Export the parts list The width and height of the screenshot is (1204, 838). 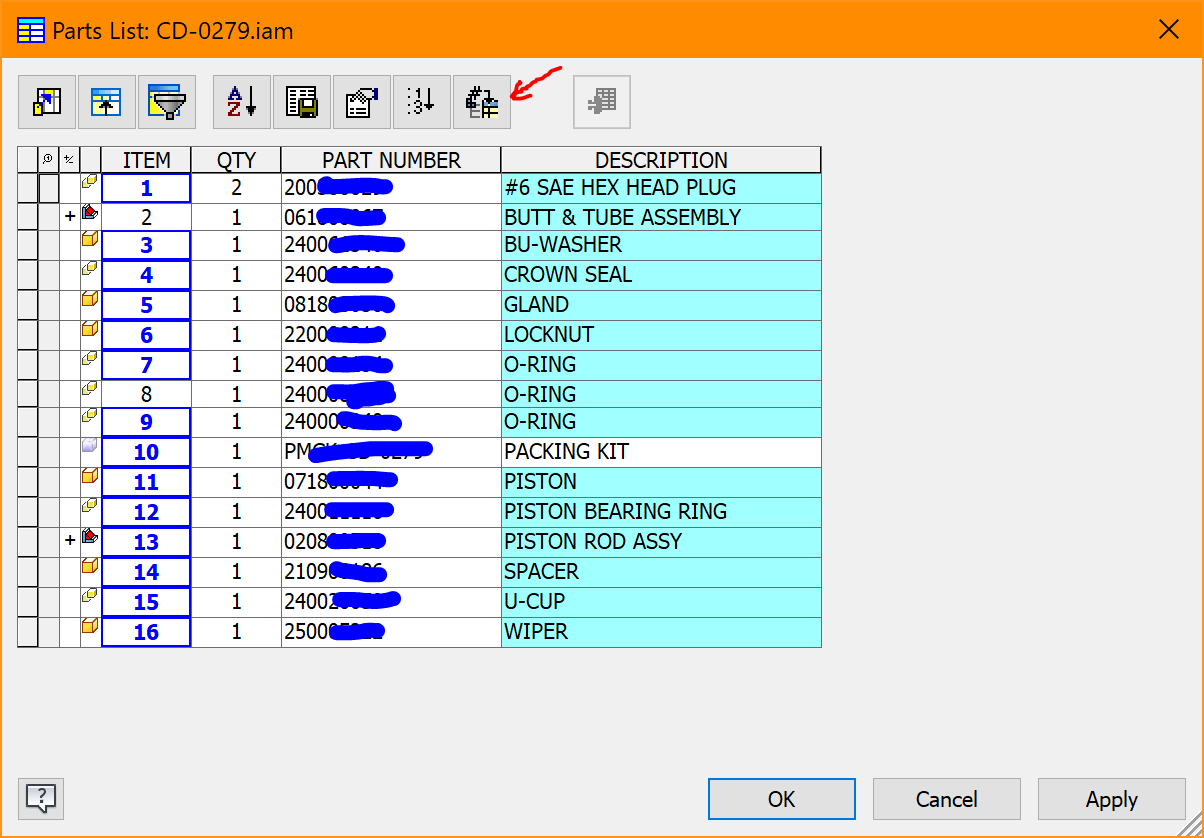tap(301, 101)
